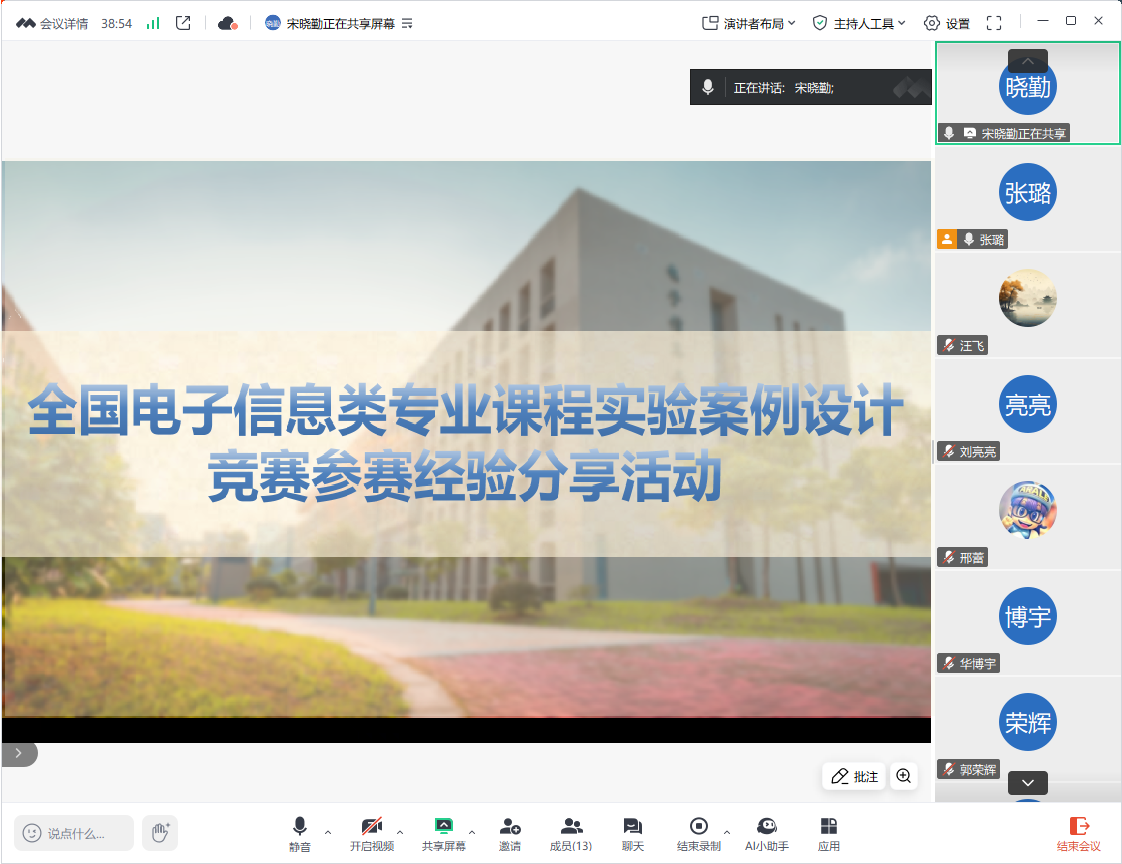Turn on the camera (开启视频)
The width and height of the screenshot is (1122, 864).
point(371,834)
